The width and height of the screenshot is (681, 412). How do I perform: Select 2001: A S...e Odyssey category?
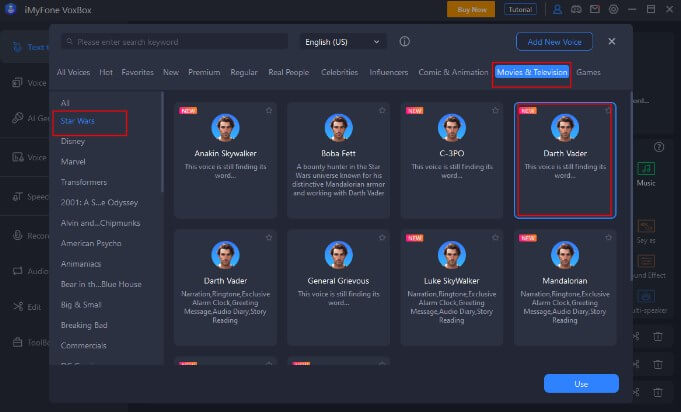(x=99, y=202)
